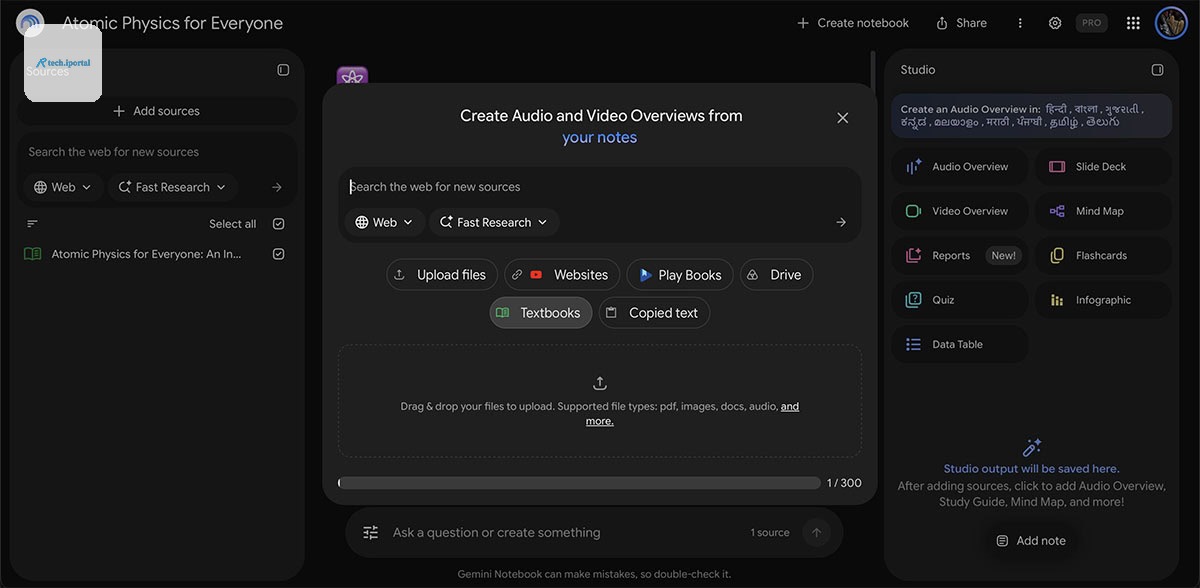Click the notebook atom emoji icon

click(352, 76)
